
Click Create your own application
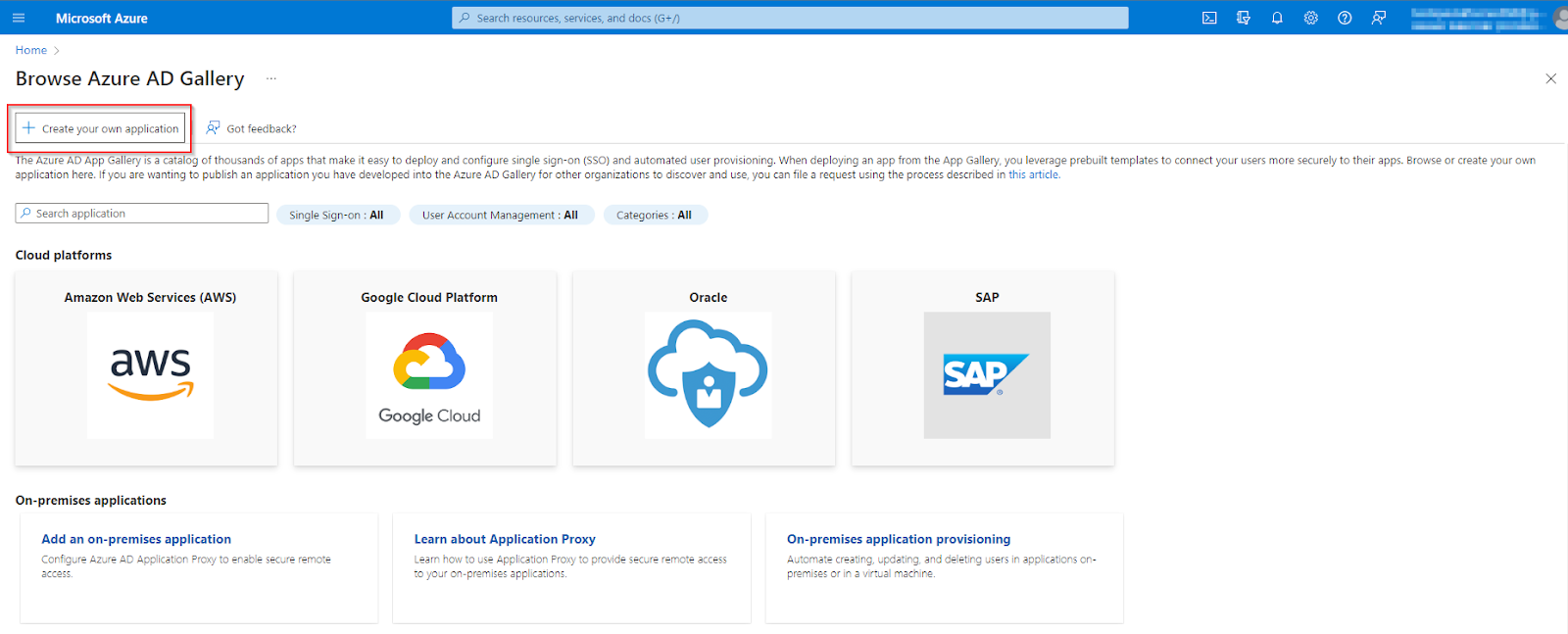pos(101,128)
